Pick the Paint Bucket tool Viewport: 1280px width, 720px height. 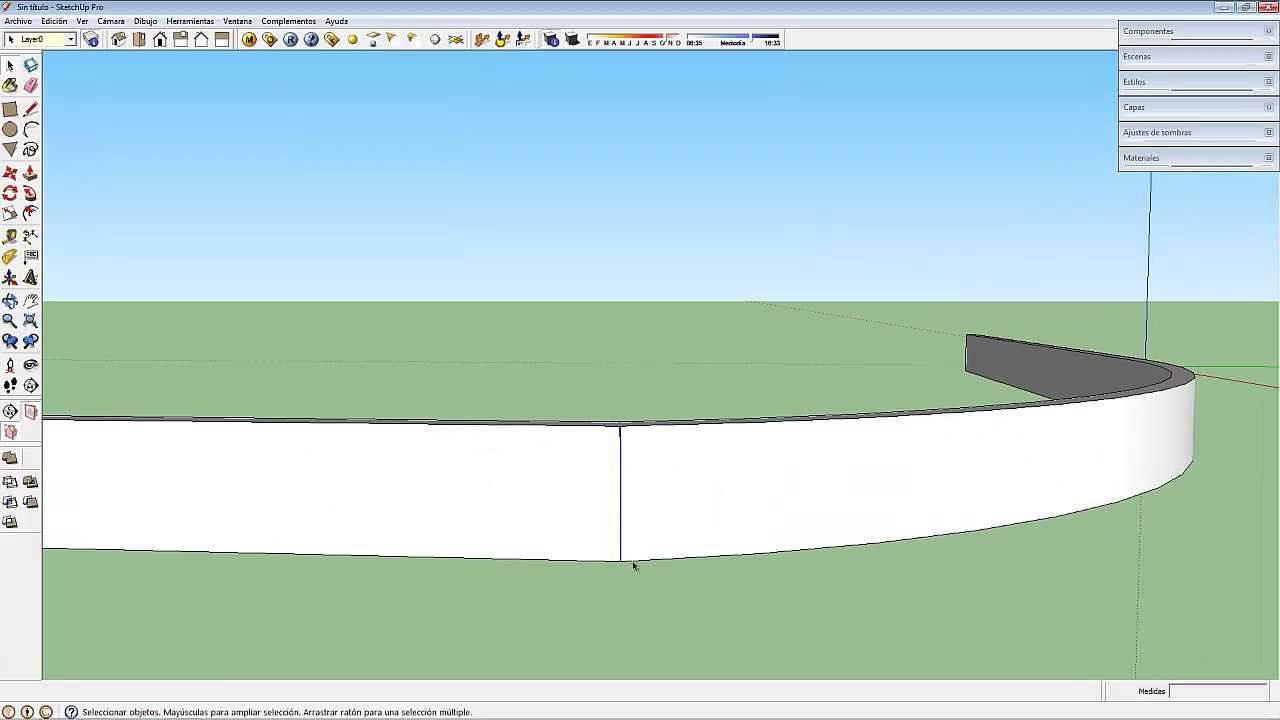(10, 86)
